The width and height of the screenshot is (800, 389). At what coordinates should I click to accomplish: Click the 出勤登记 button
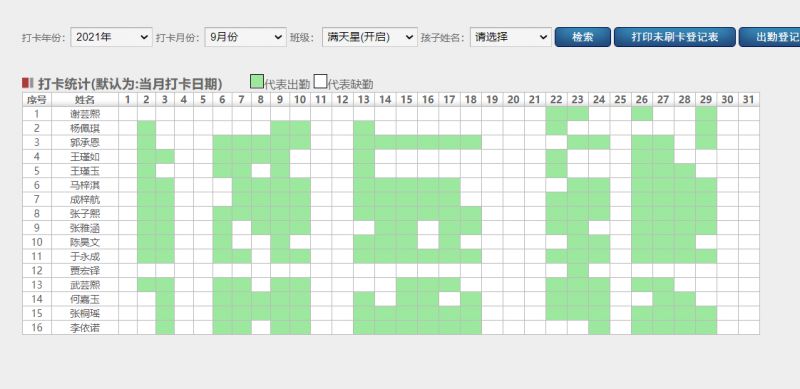pos(770,37)
